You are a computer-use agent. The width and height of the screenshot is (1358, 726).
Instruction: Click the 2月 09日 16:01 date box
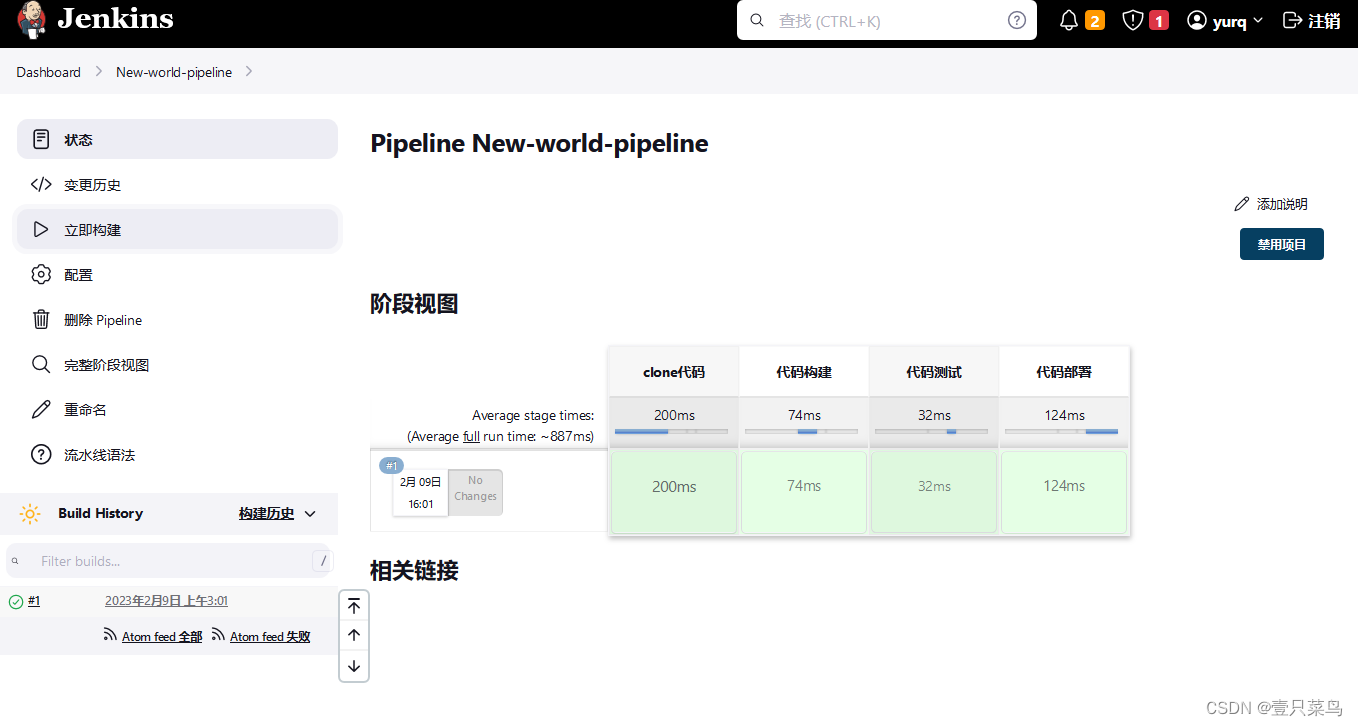point(421,492)
